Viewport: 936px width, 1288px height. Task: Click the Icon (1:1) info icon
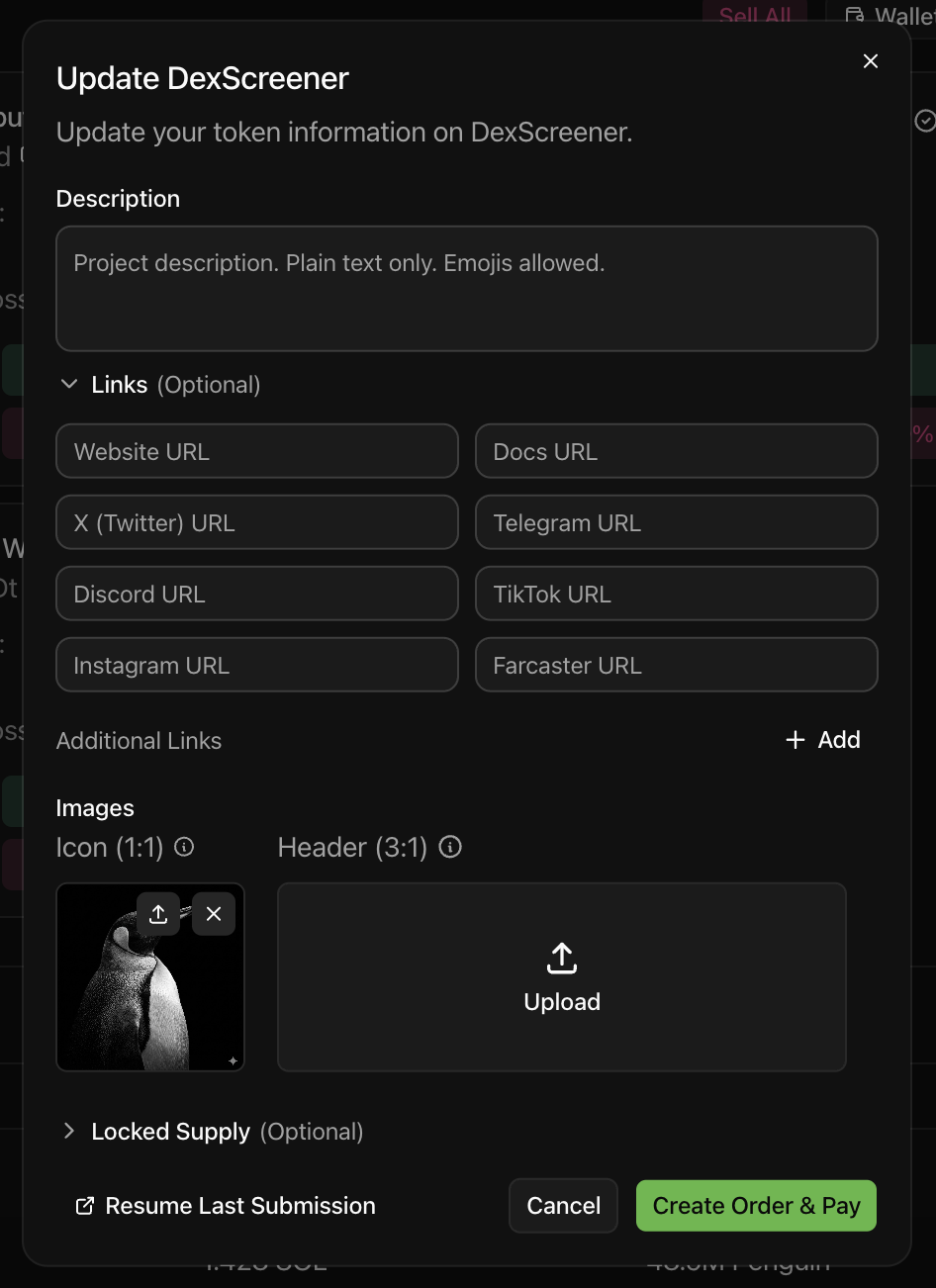184,847
